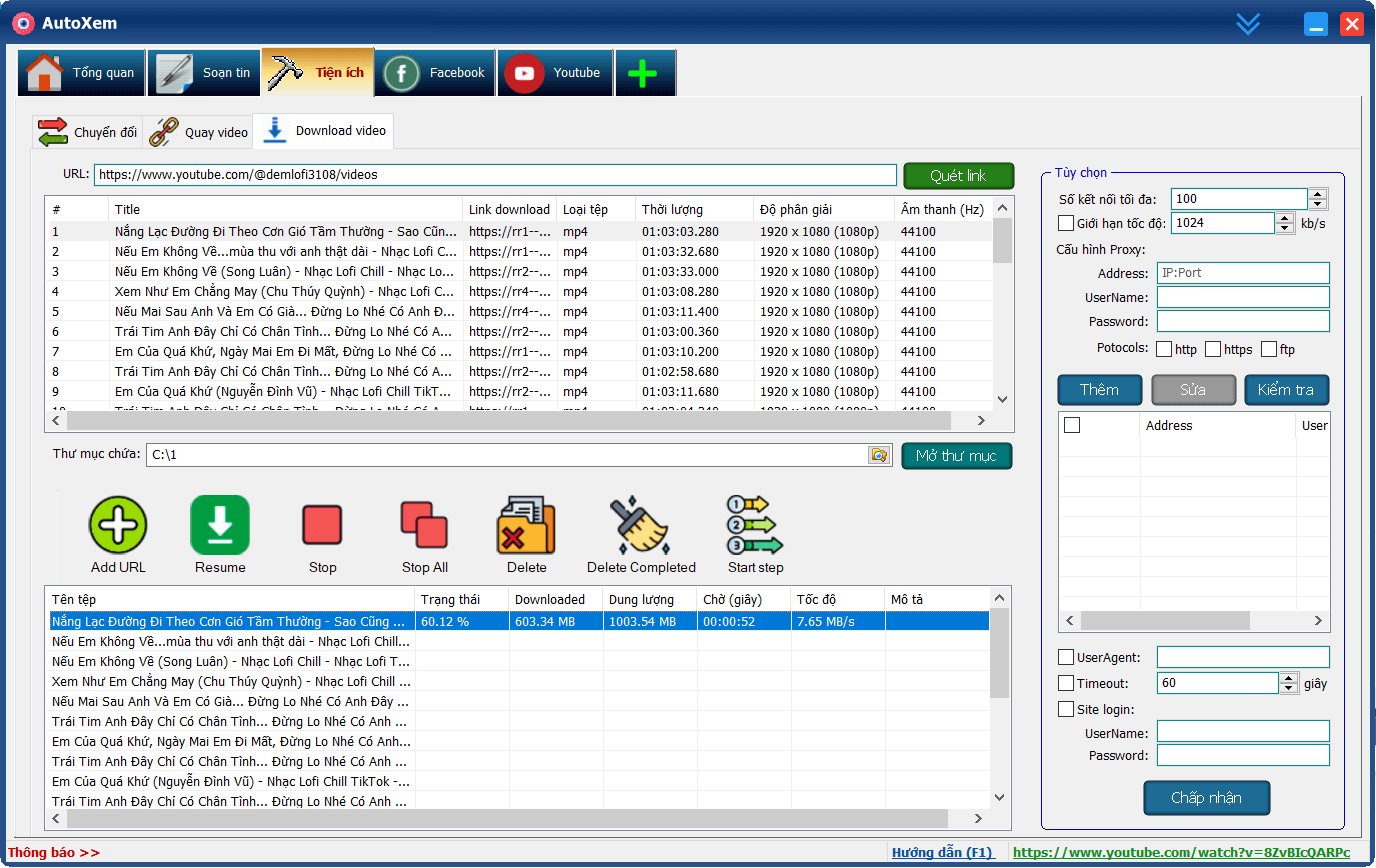Click the green plus add-tab icon
1376x868 pixels.
[x=644, y=73]
